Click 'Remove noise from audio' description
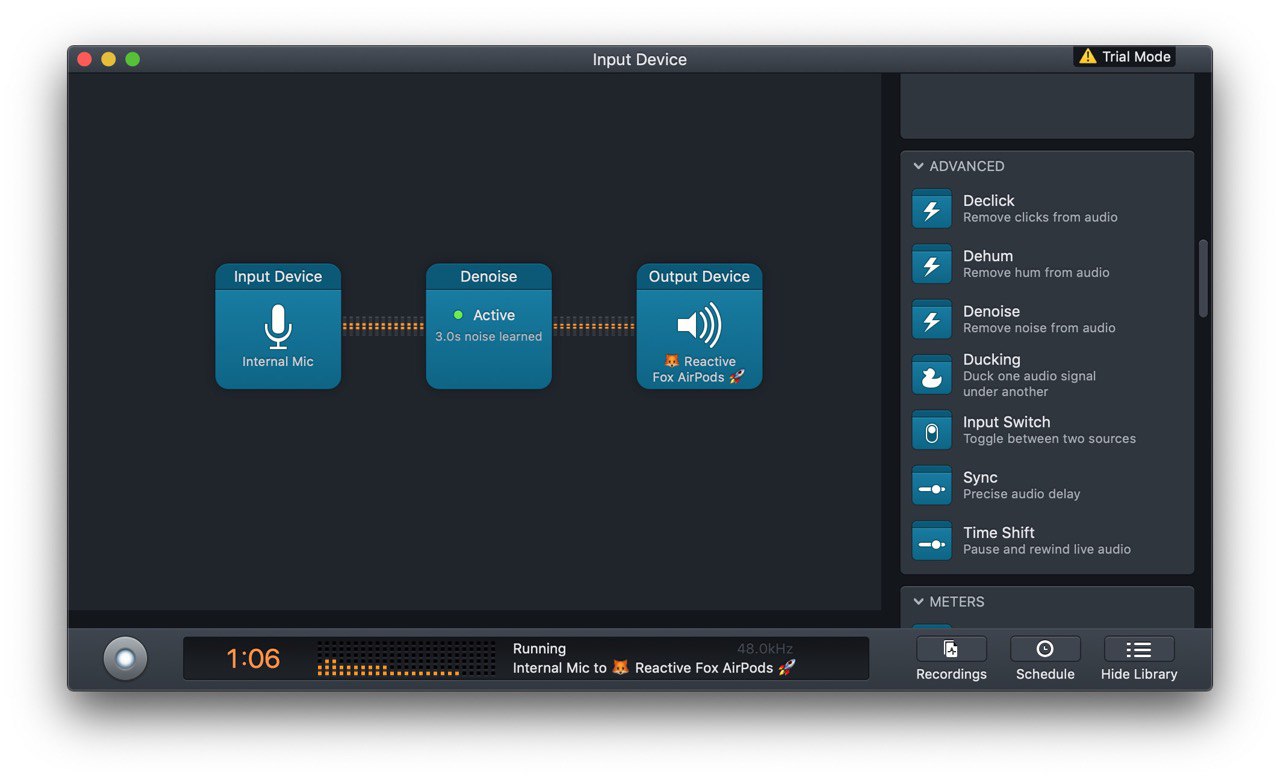Image resolution: width=1280 pixels, height=780 pixels. [1039, 328]
